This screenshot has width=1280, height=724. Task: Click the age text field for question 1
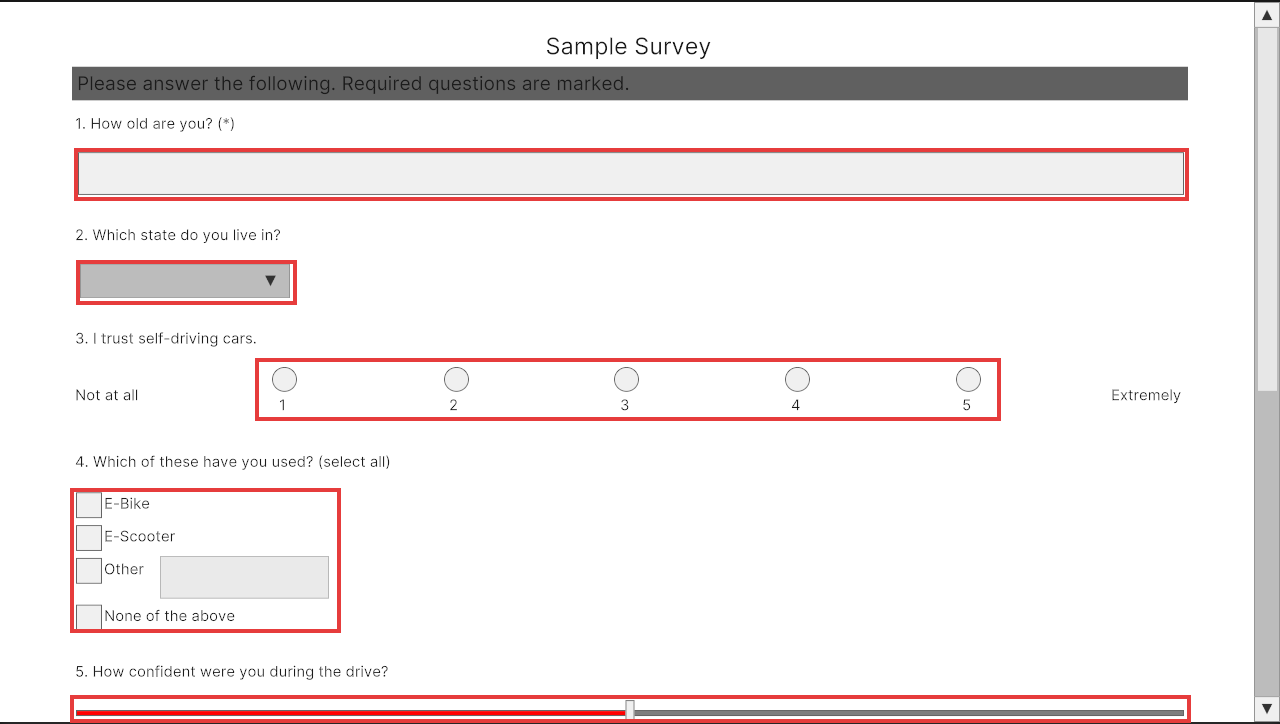[631, 174]
